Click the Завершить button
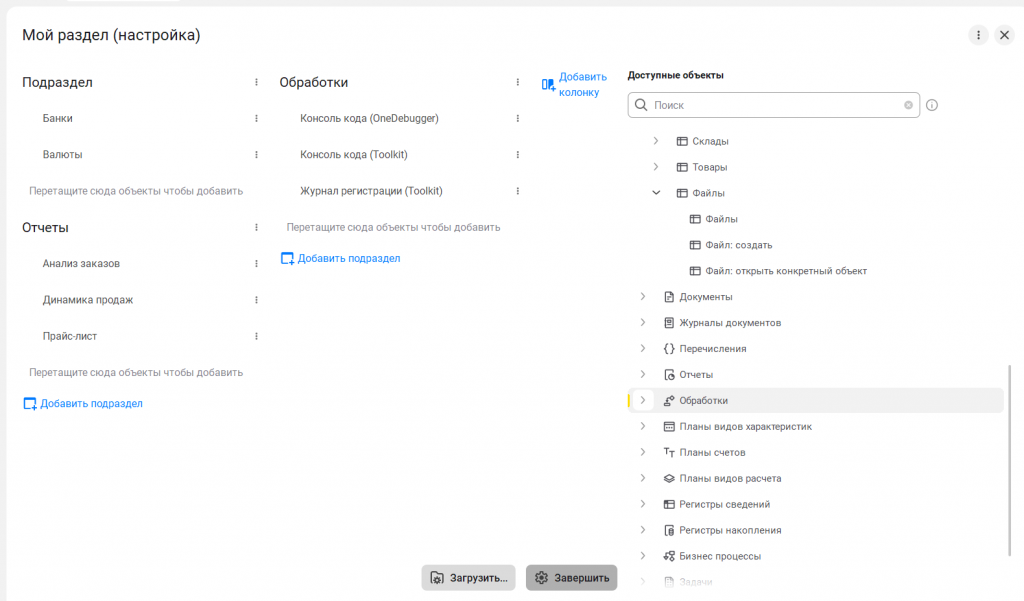 (572, 578)
